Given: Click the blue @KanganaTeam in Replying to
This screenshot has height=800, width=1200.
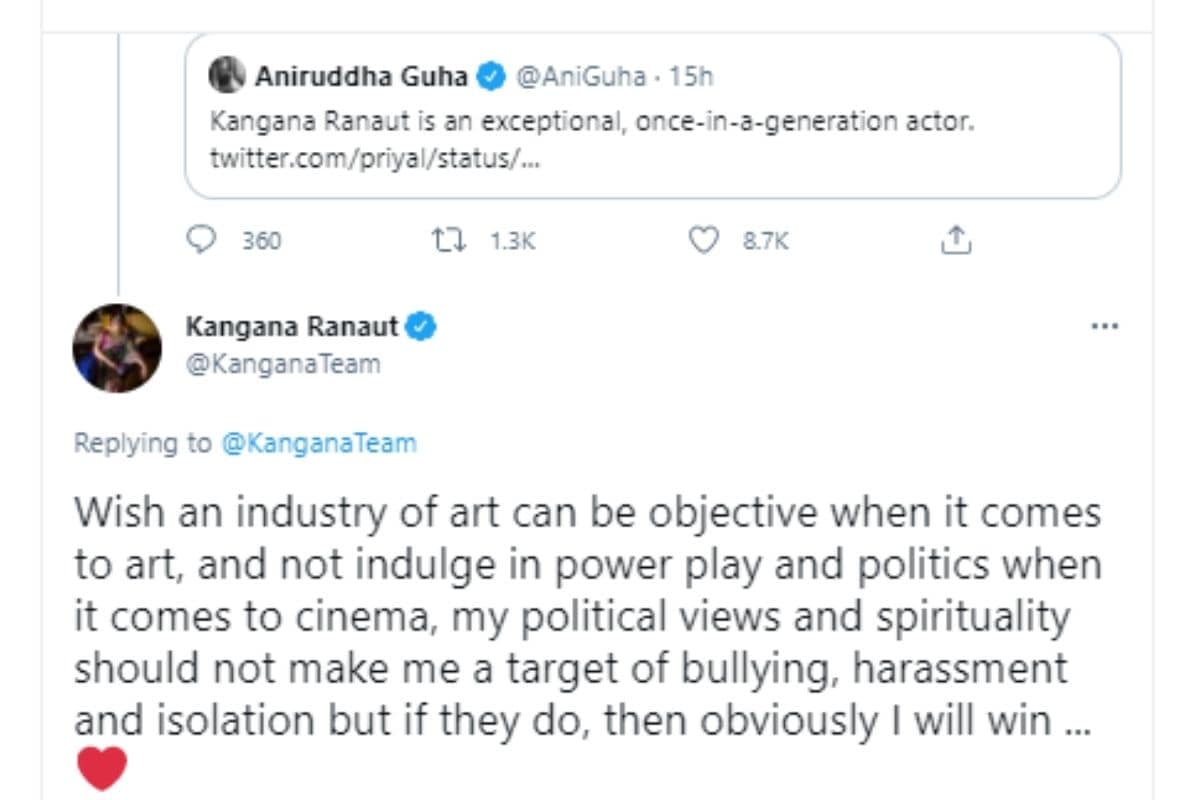Looking at the screenshot, I should [318, 443].
